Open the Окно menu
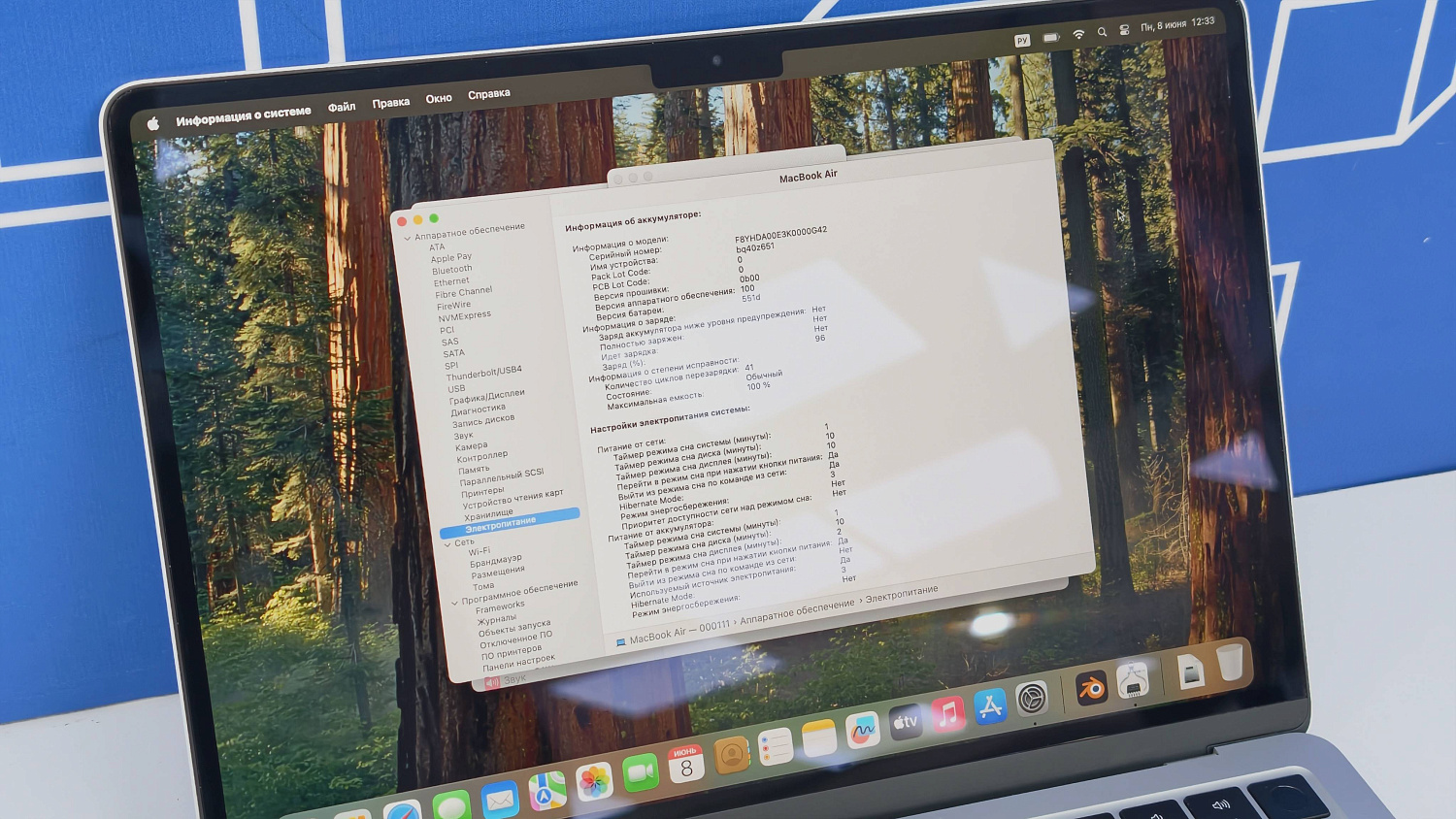This screenshot has width=1456, height=819. point(439,98)
